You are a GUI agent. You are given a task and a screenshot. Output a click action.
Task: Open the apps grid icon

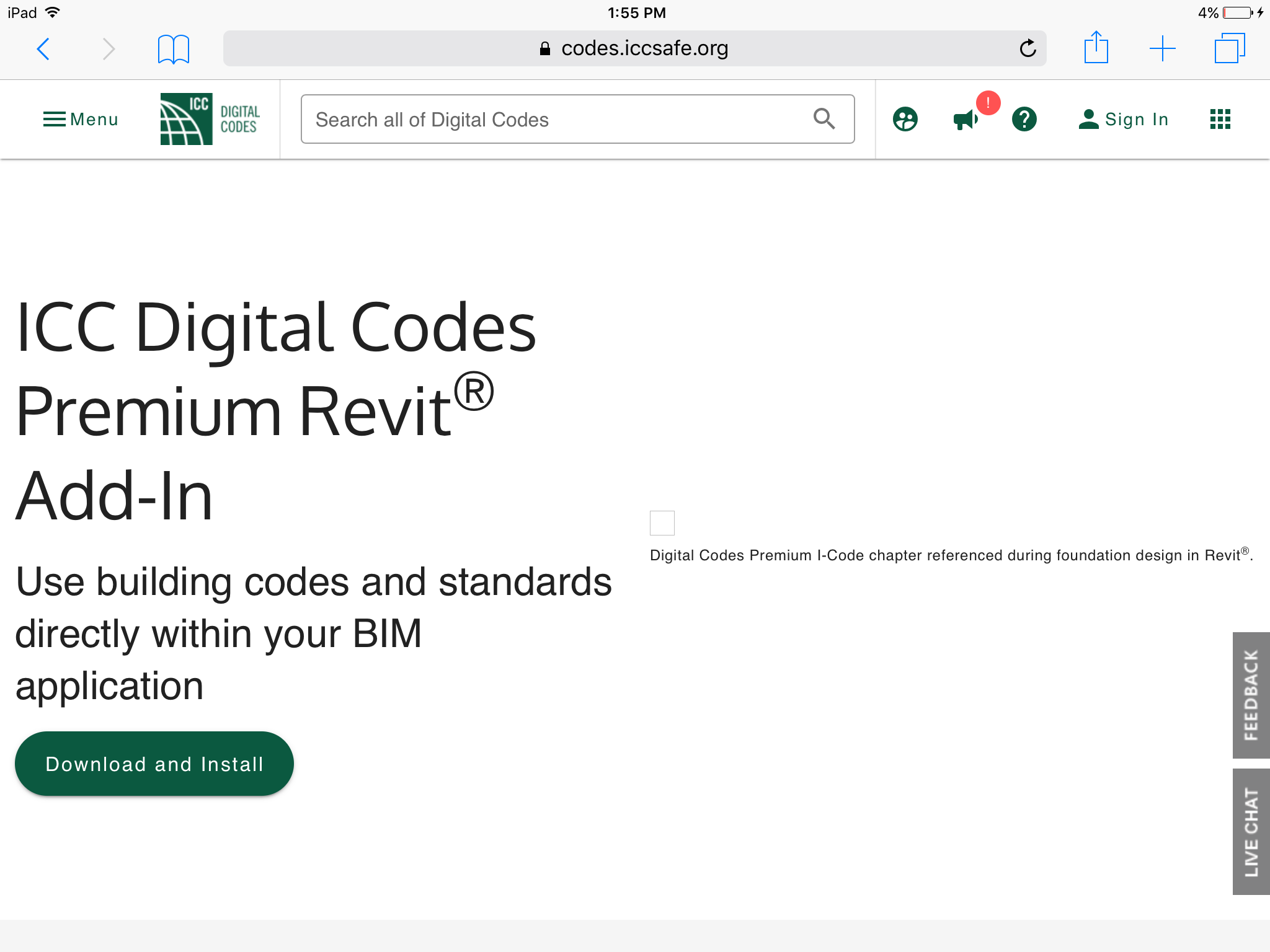(1220, 119)
